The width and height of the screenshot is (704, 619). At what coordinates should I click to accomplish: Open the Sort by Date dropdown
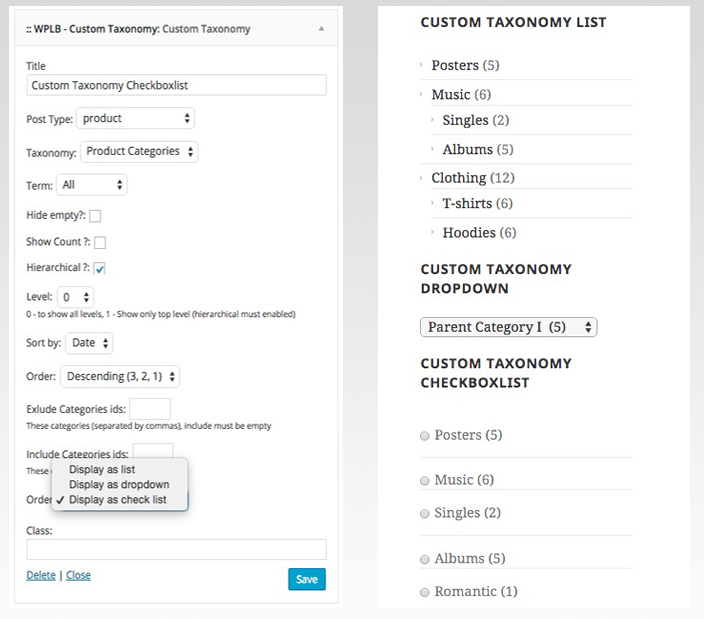89,344
